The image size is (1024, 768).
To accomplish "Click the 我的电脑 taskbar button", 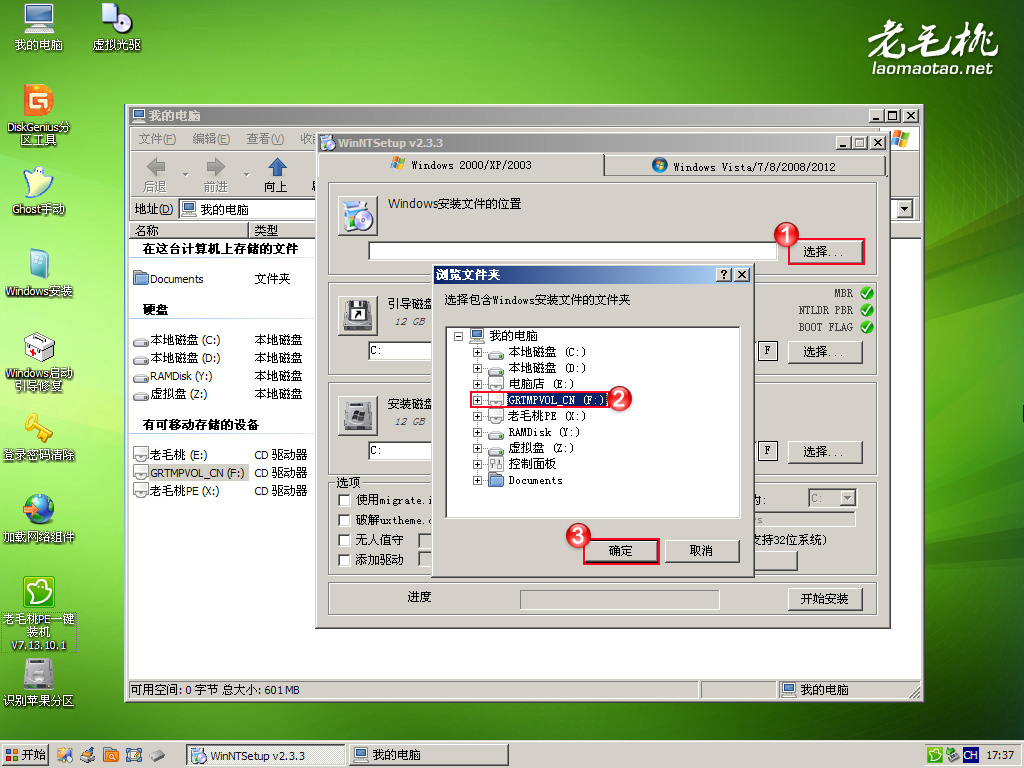I will pyautogui.click(x=428, y=756).
